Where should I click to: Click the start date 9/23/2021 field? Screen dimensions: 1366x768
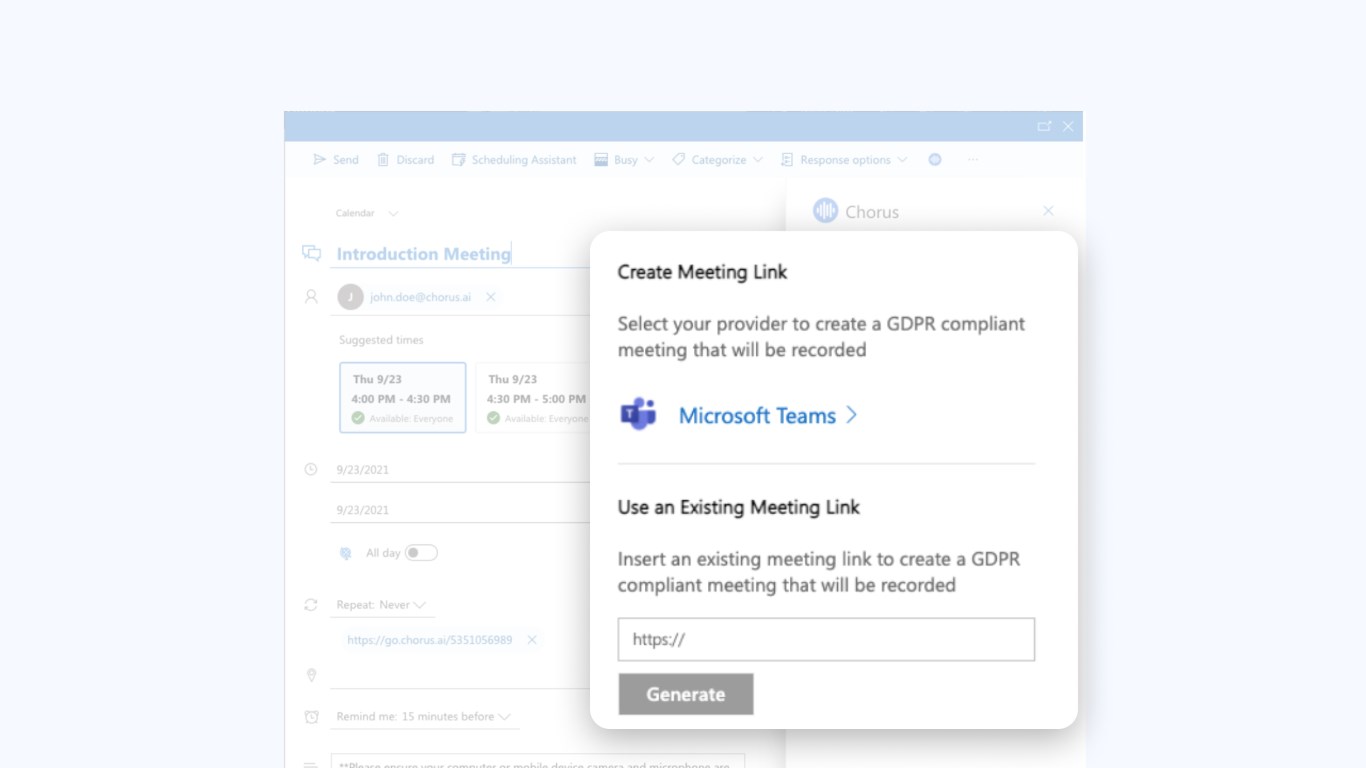pos(460,469)
